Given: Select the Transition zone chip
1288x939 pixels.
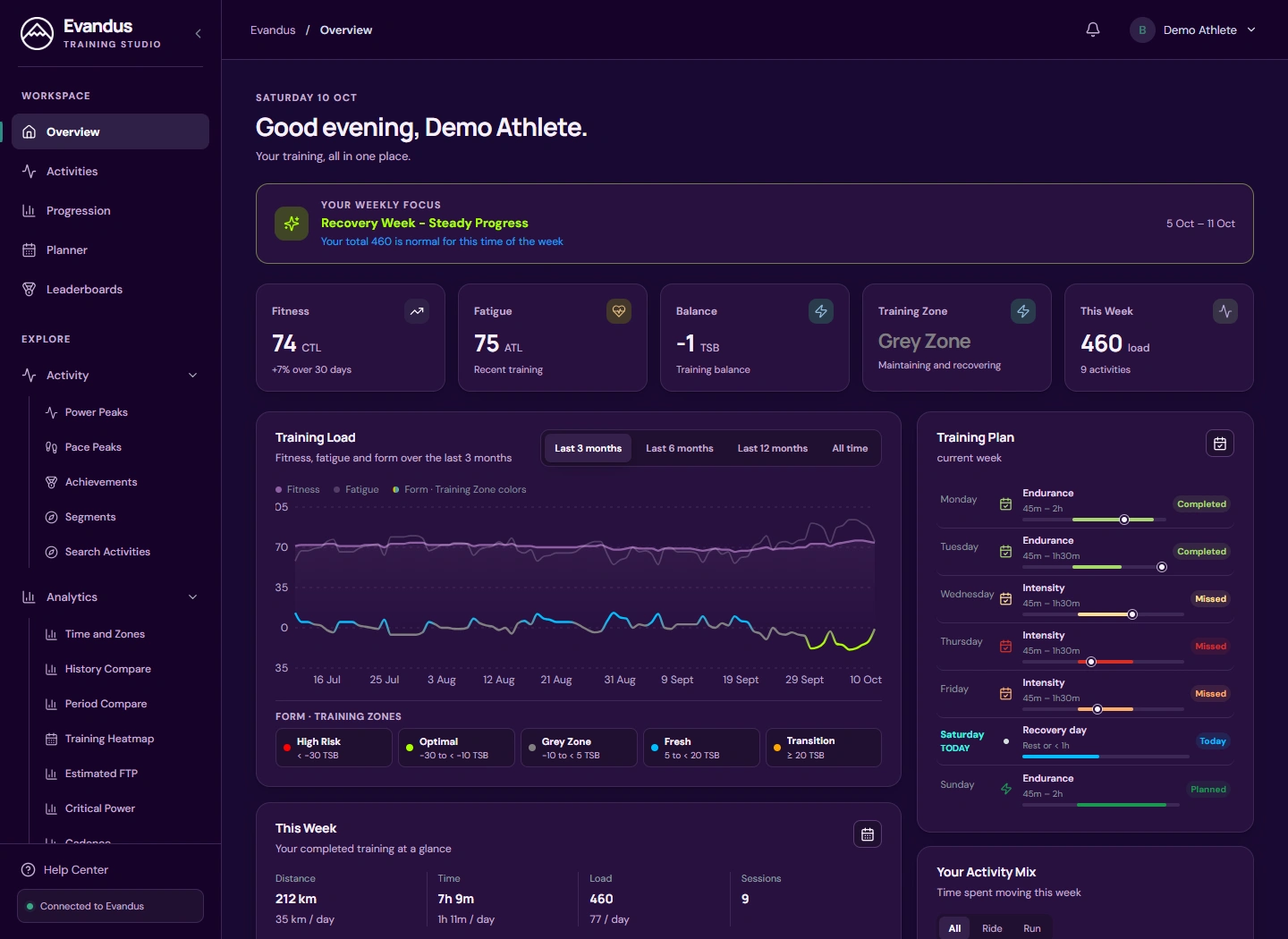Looking at the screenshot, I should click(x=824, y=748).
